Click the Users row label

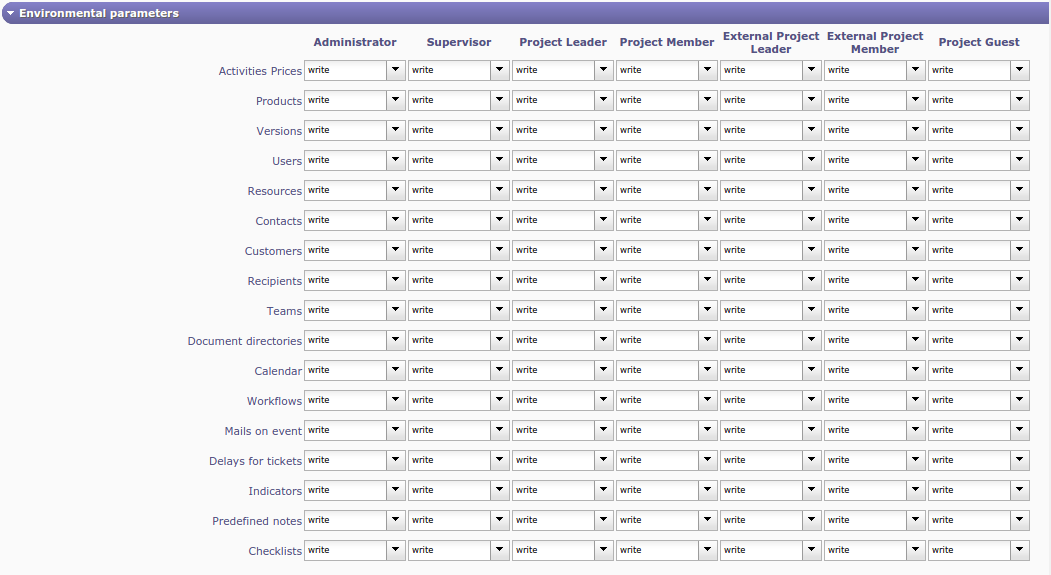(287, 162)
